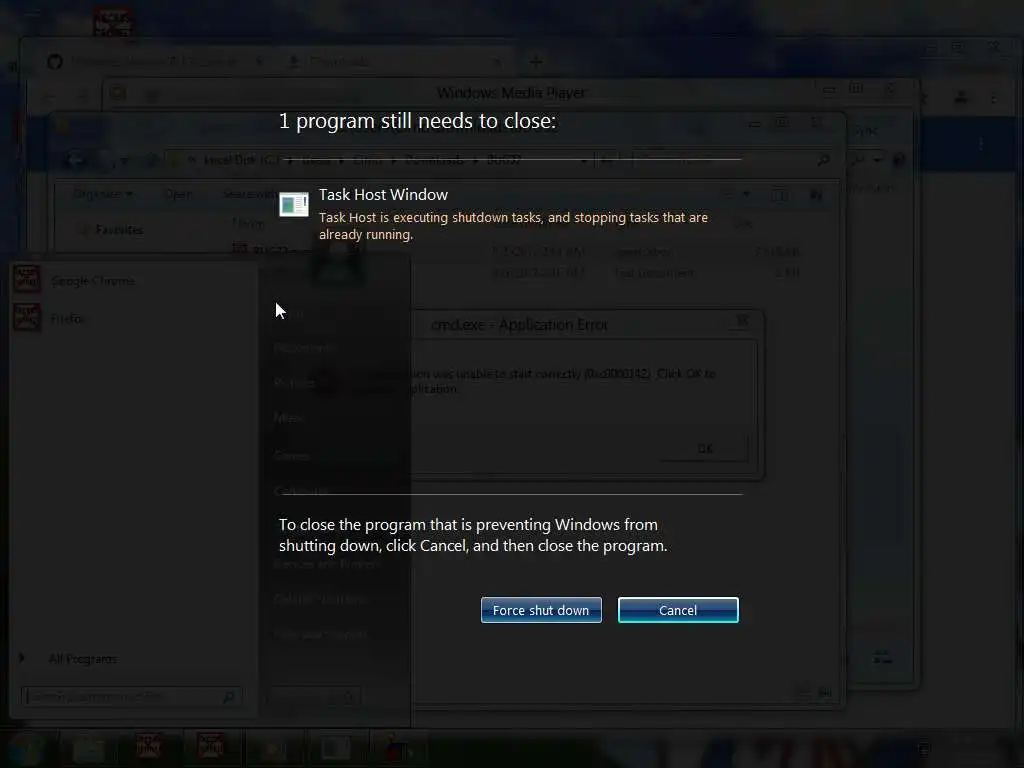1024x768 pixels.
Task: Cancel the shutdown
Action: click(678, 610)
